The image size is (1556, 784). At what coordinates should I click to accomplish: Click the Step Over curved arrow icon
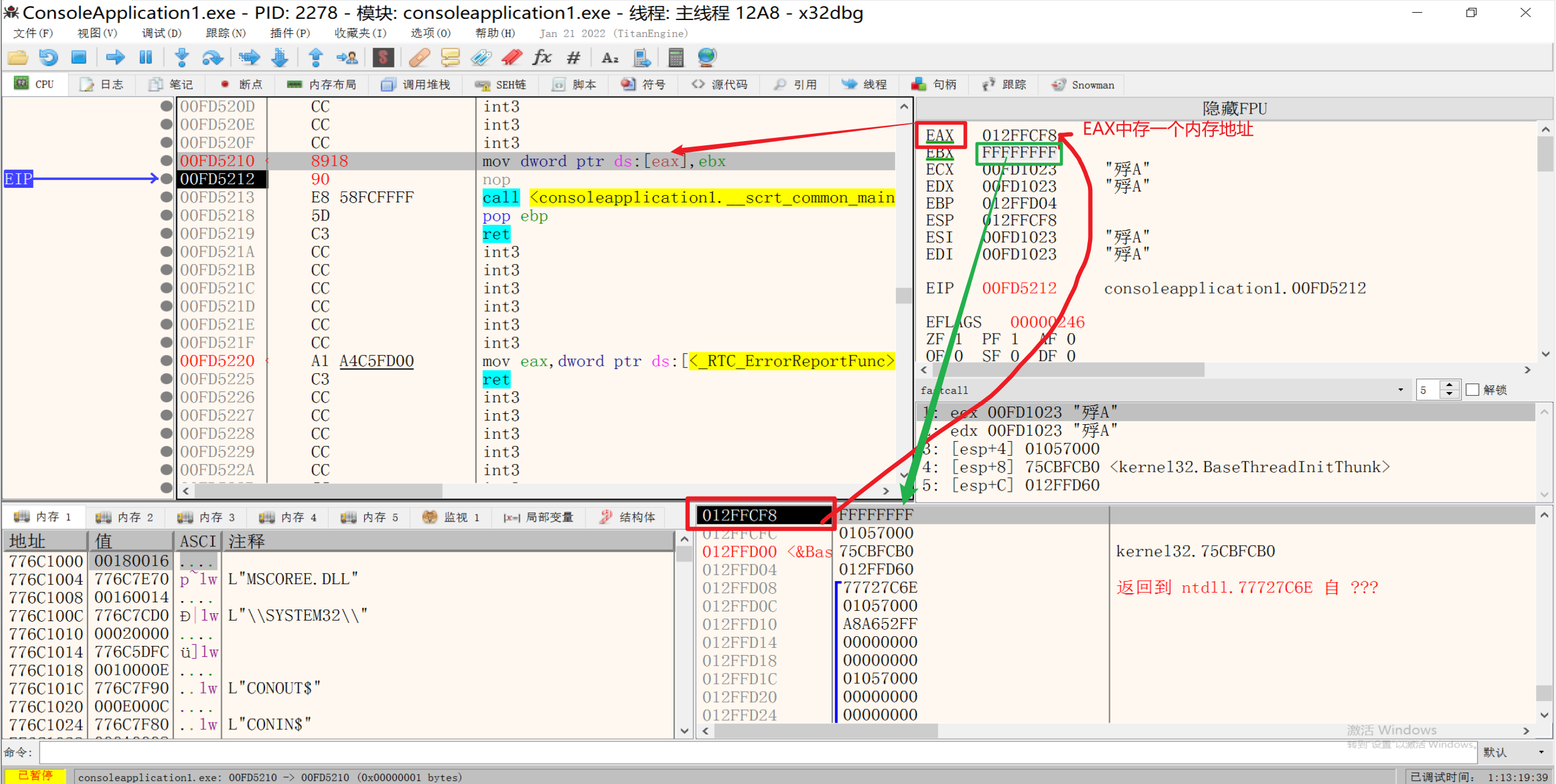[212, 58]
